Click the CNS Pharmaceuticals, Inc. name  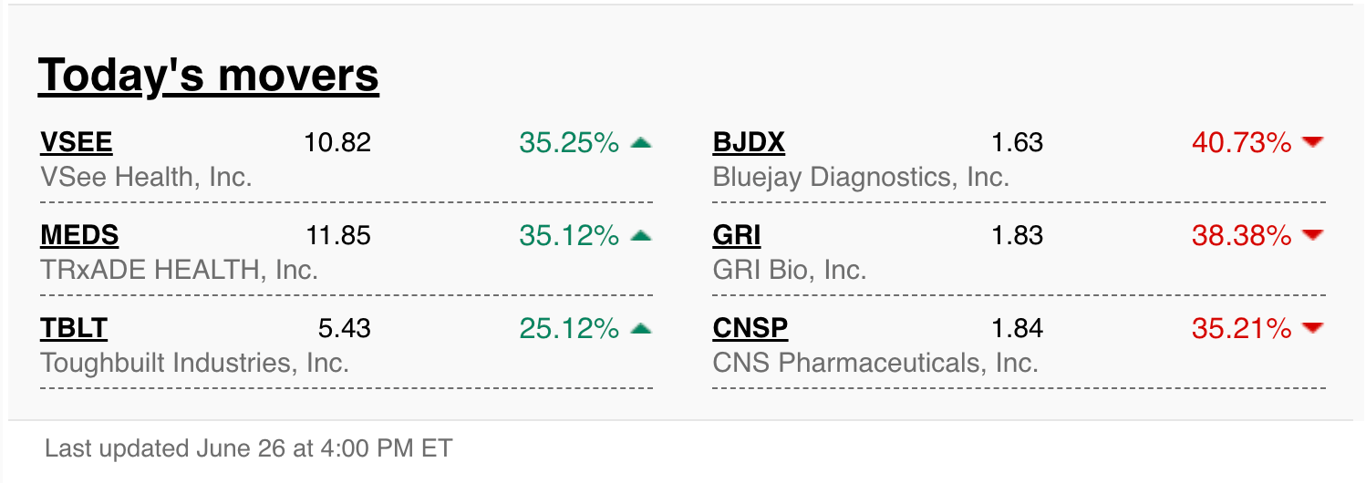tap(876, 362)
